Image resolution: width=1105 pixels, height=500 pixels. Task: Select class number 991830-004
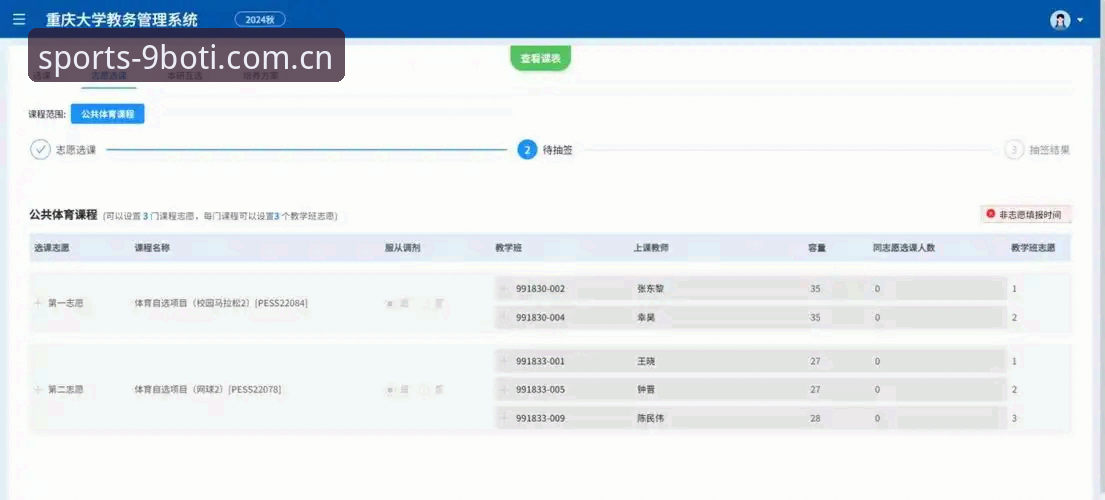pos(541,318)
